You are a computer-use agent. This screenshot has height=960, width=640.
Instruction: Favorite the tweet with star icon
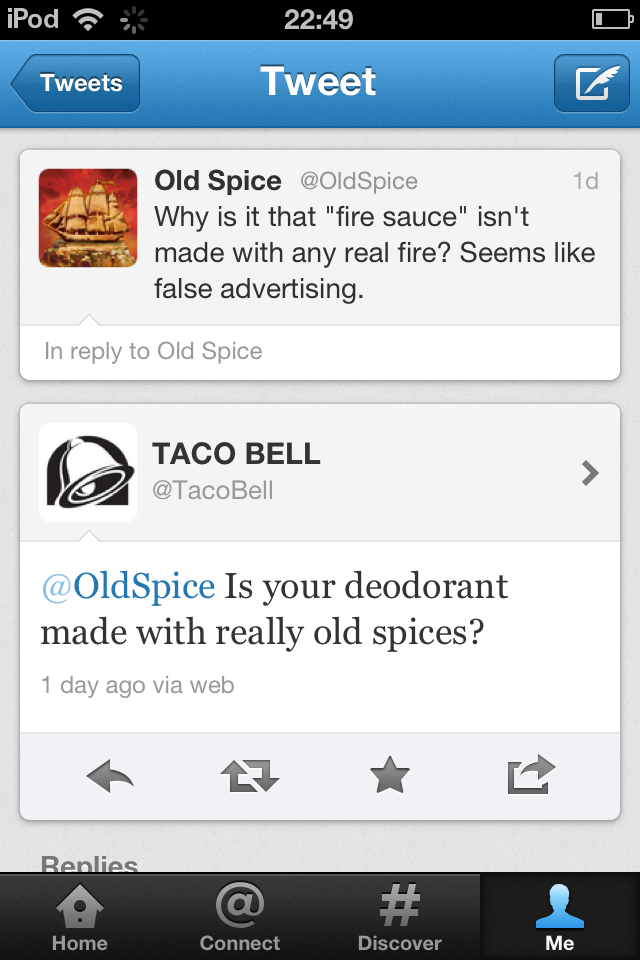coord(389,776)
